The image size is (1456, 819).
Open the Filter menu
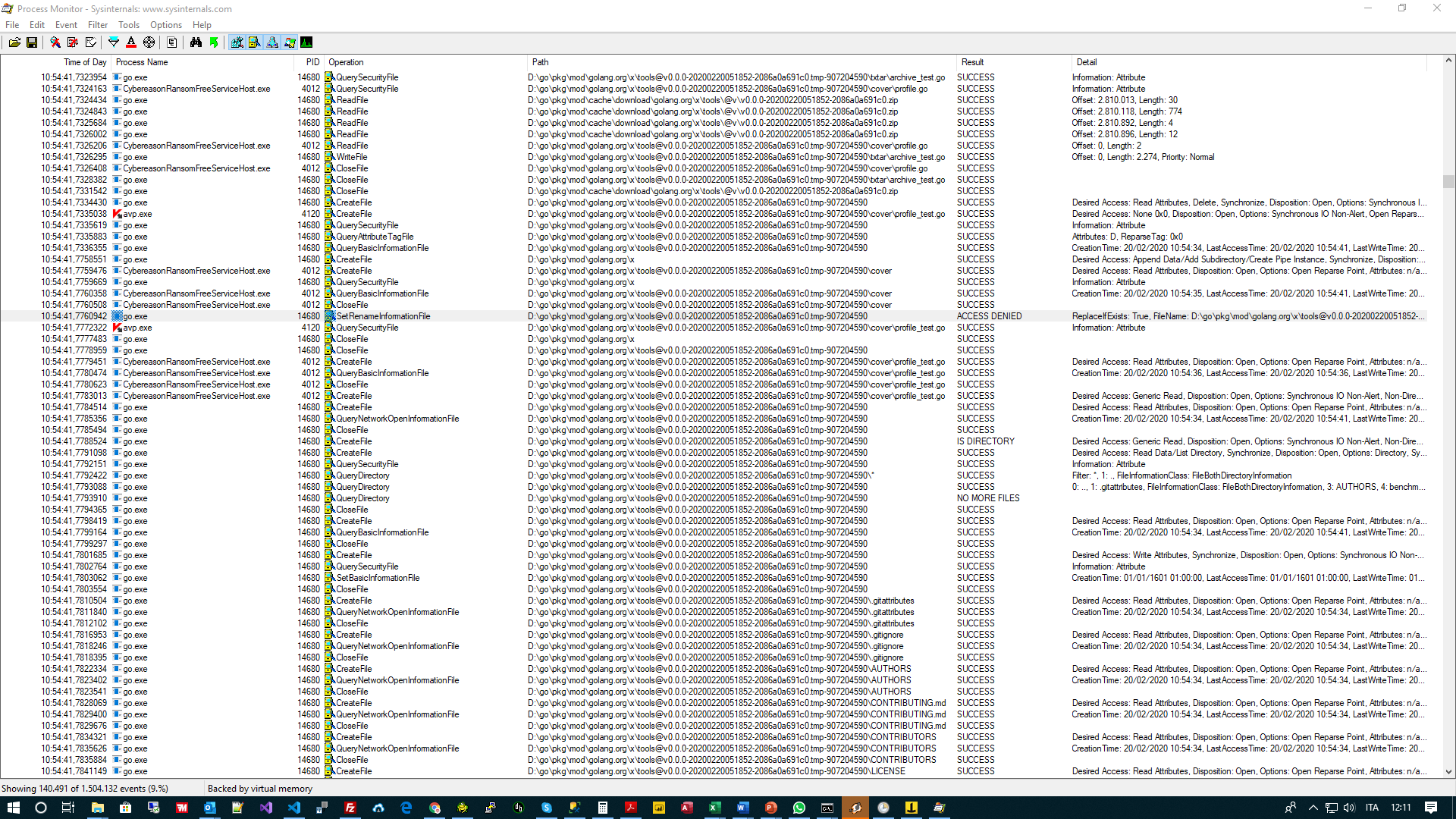point(98,25)
